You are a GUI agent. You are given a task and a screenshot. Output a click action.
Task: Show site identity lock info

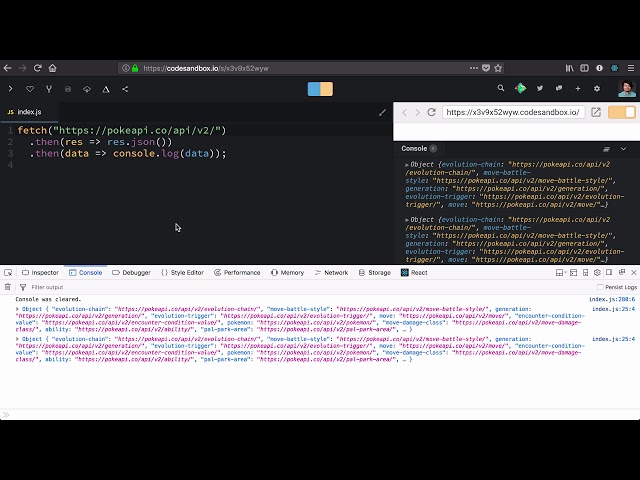(x=135, y=68)
